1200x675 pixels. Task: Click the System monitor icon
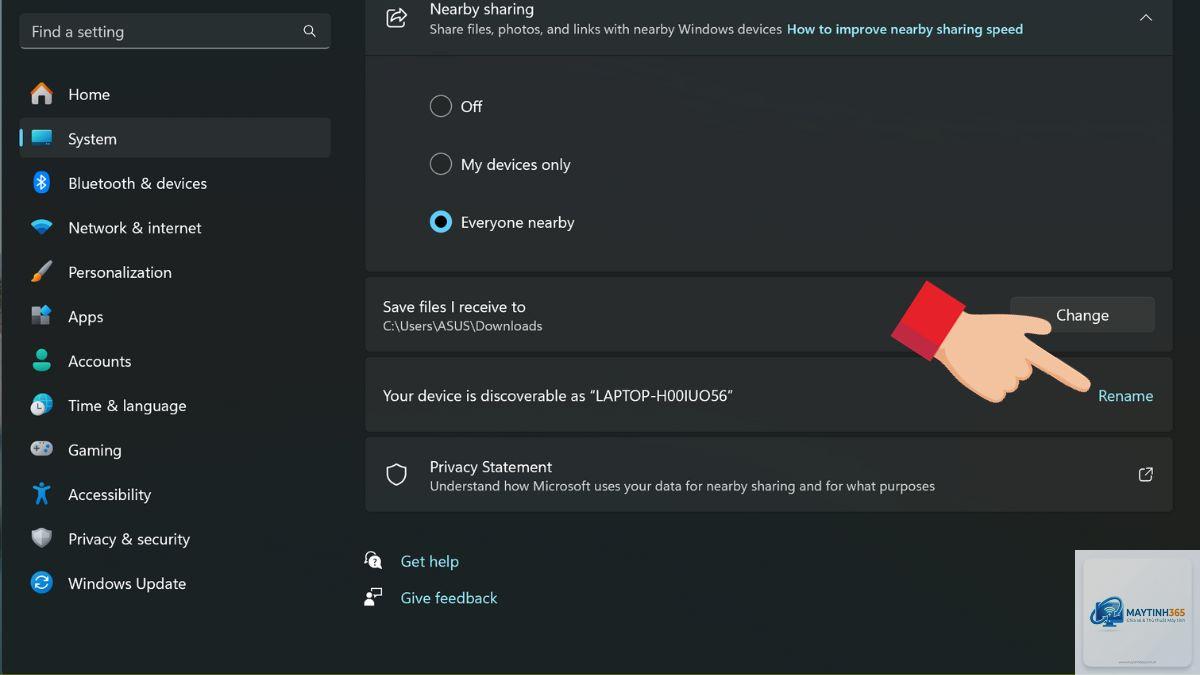click(42, 138)
